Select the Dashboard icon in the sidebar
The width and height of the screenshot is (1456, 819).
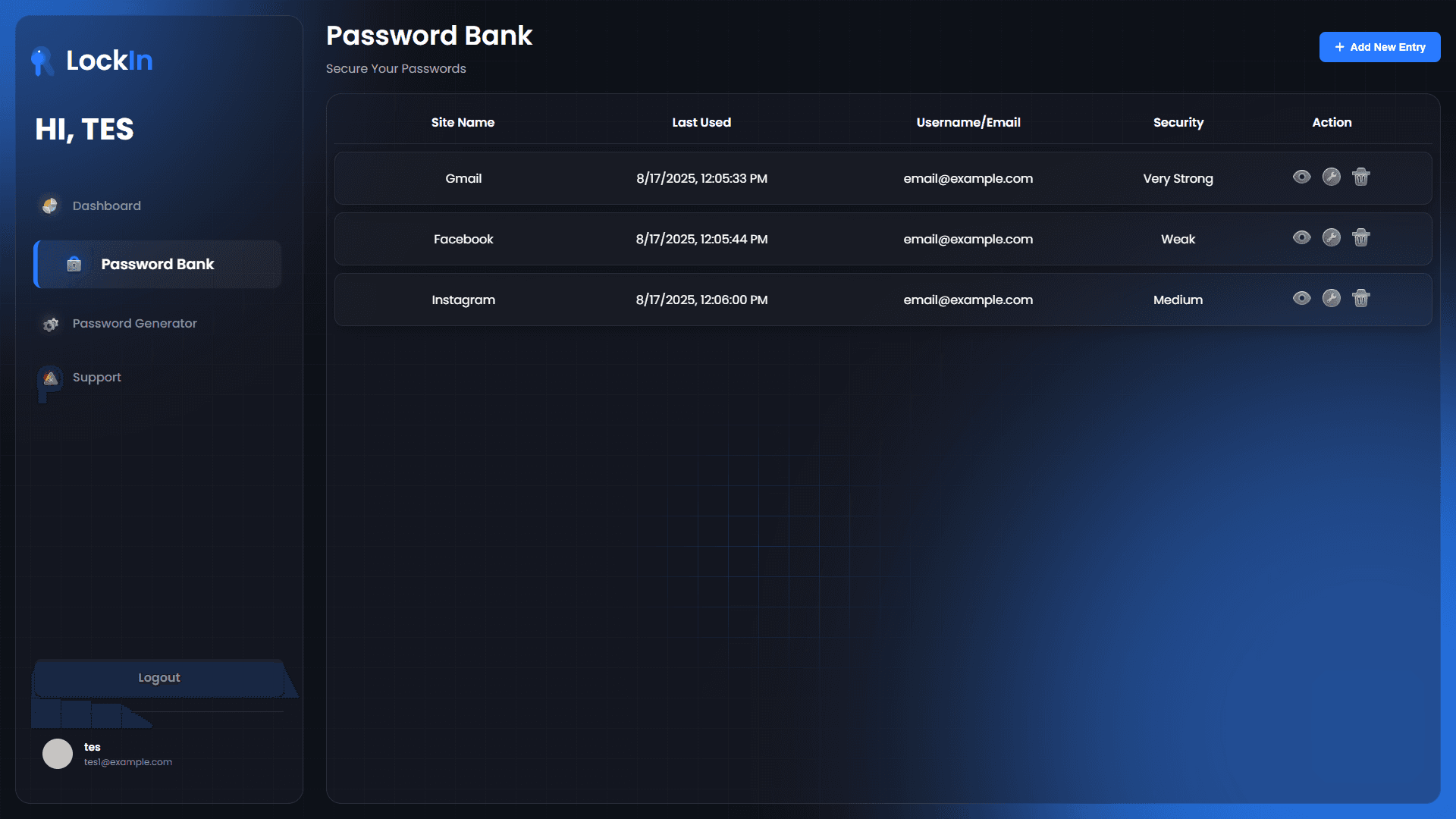tap(50, 206)
